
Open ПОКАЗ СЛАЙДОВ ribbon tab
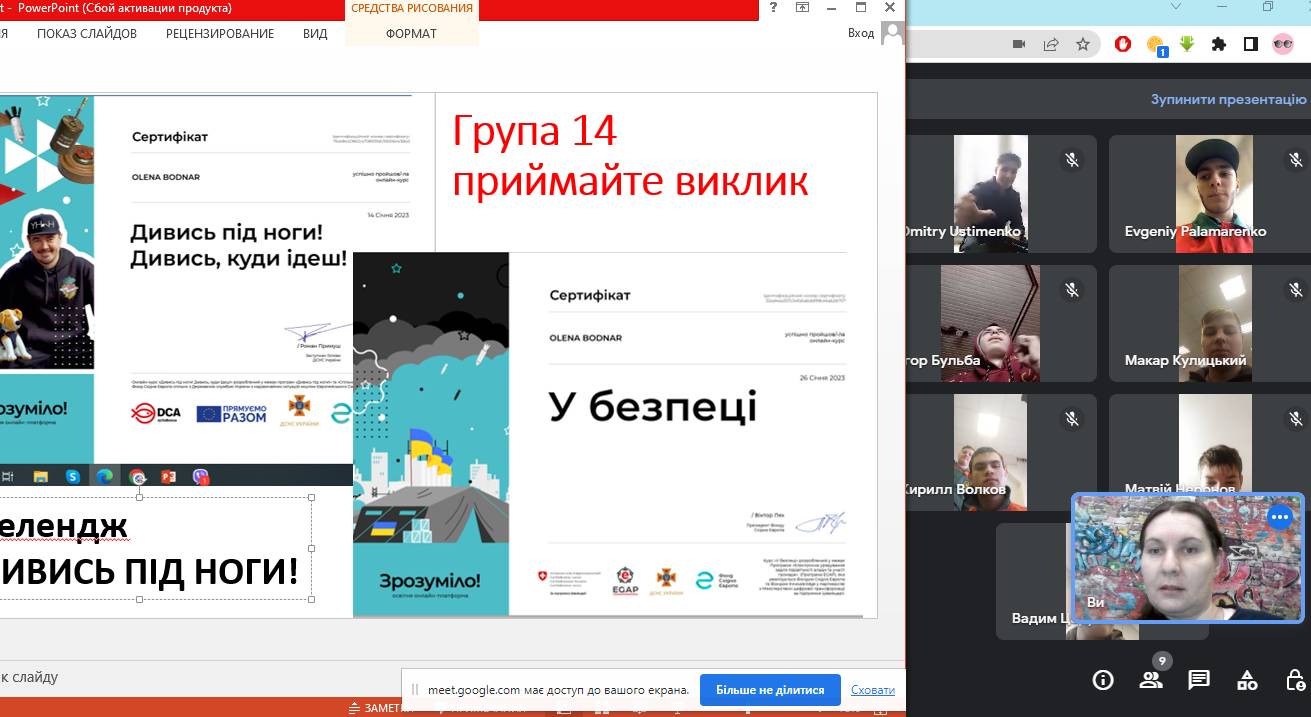coord(87,34)
